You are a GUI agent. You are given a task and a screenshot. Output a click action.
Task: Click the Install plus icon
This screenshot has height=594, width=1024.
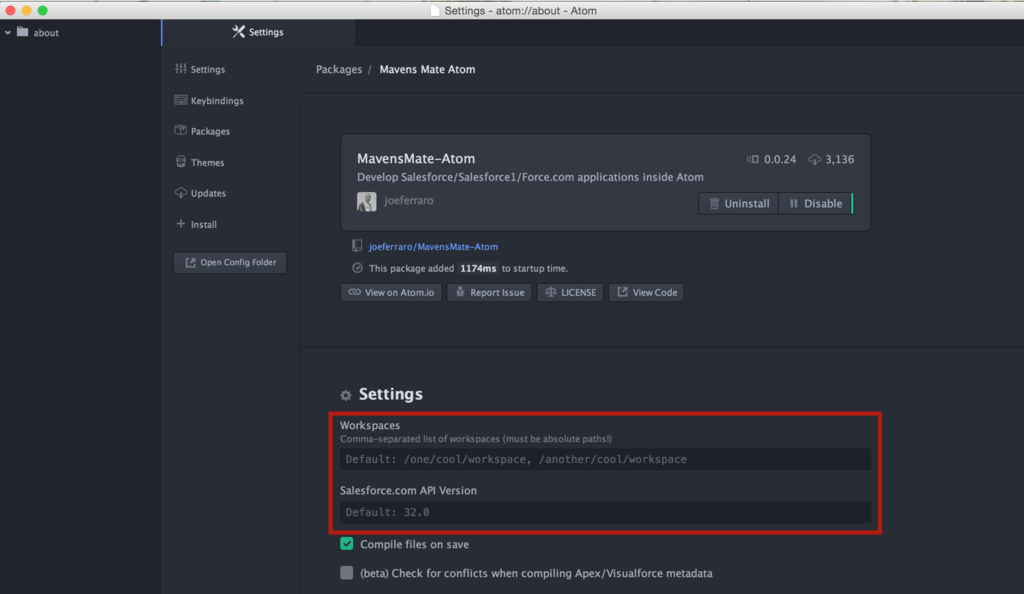point(181,223)
